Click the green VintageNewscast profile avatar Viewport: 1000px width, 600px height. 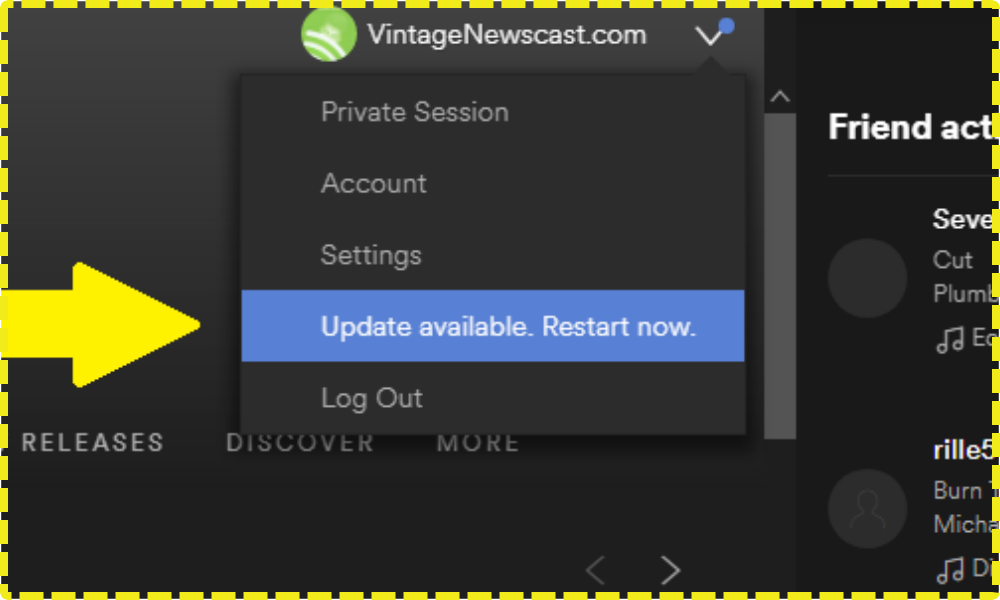[328, 34]
